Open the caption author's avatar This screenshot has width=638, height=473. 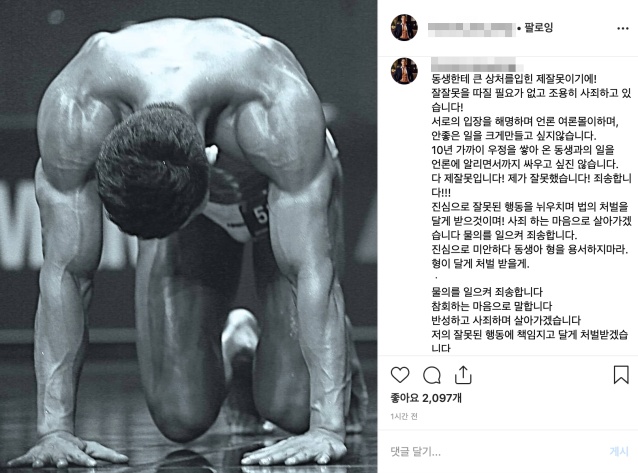point(404,71)
